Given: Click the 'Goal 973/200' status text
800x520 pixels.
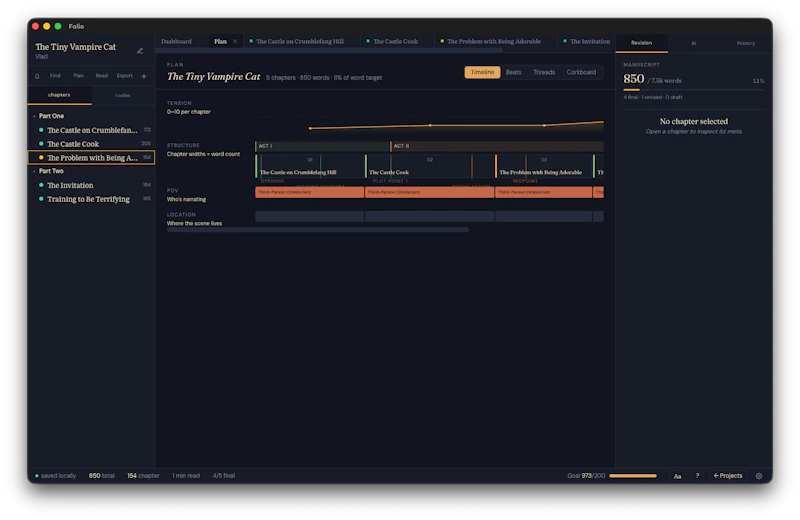Looking at the screenshot, I should (x=586, y=476).
